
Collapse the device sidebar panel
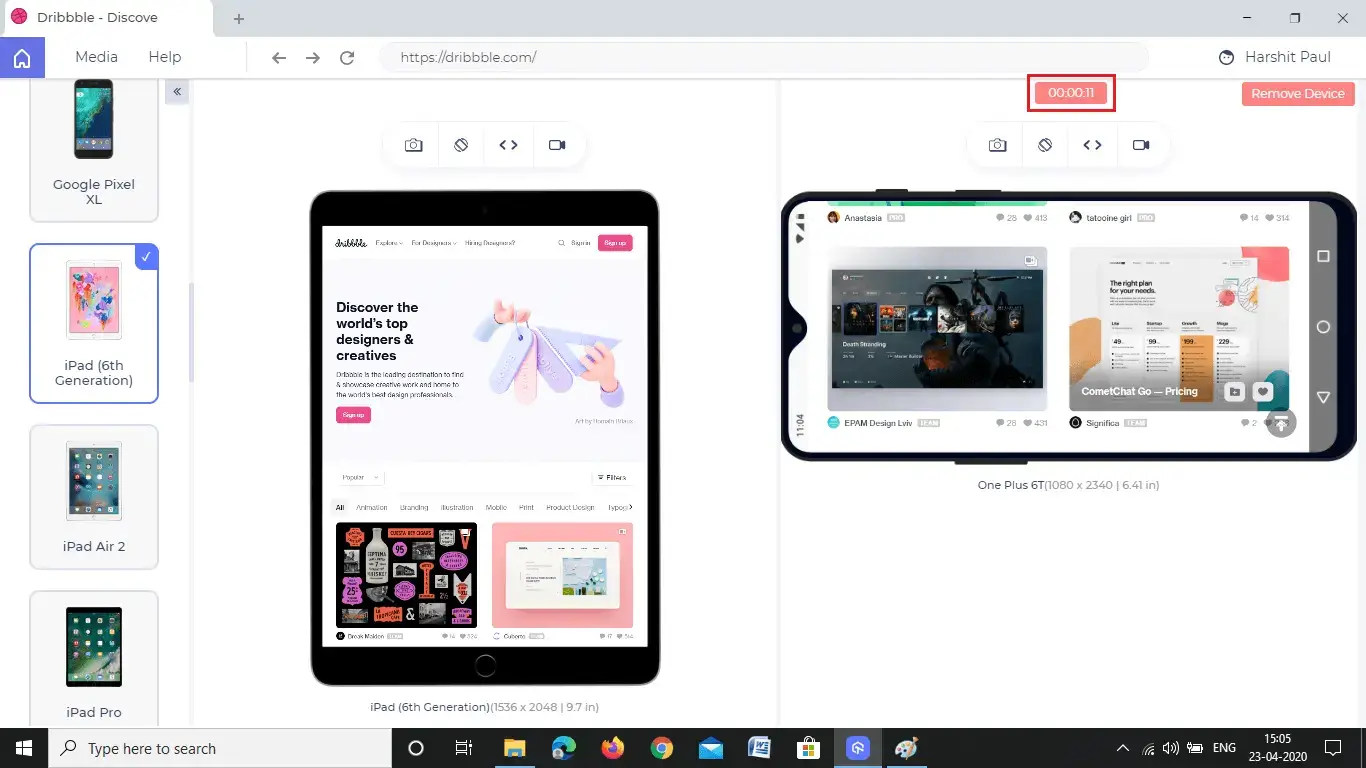177,92
